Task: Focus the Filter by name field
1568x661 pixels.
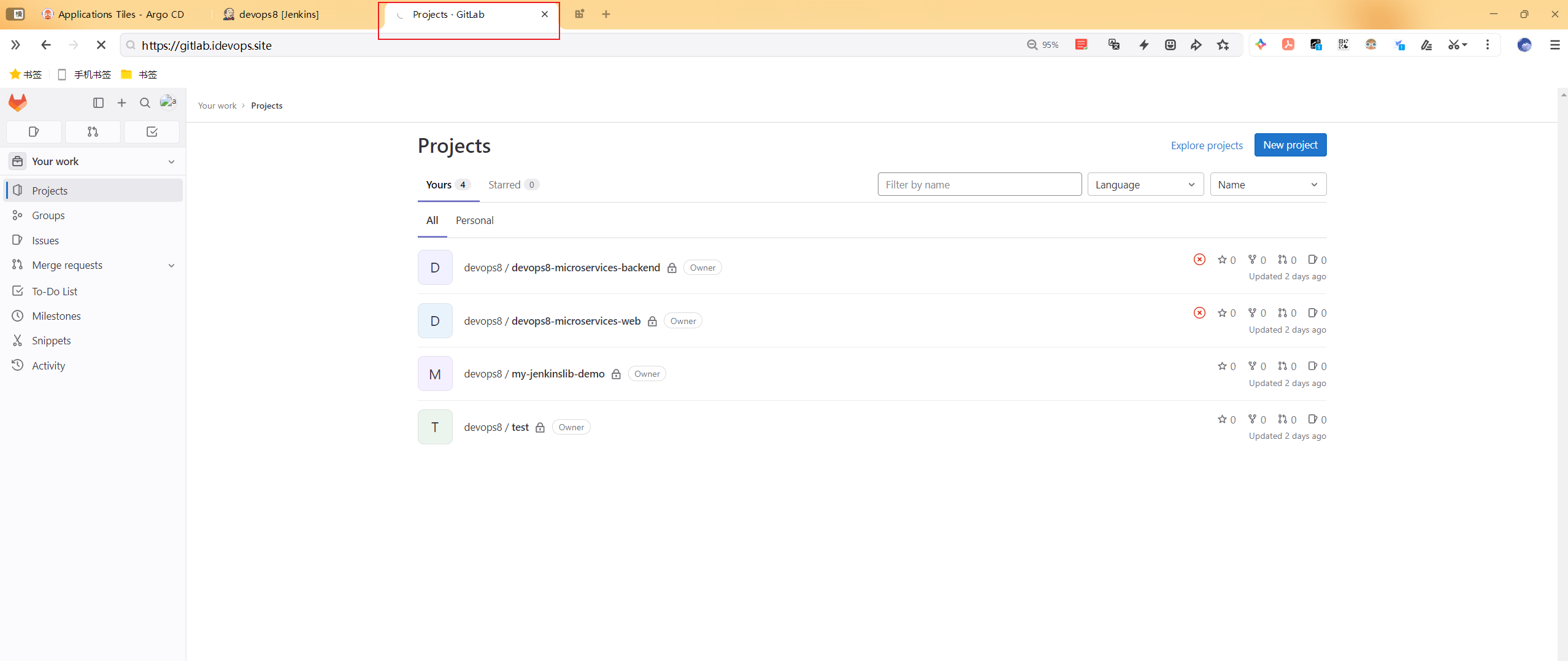Action: click(979, 184)
